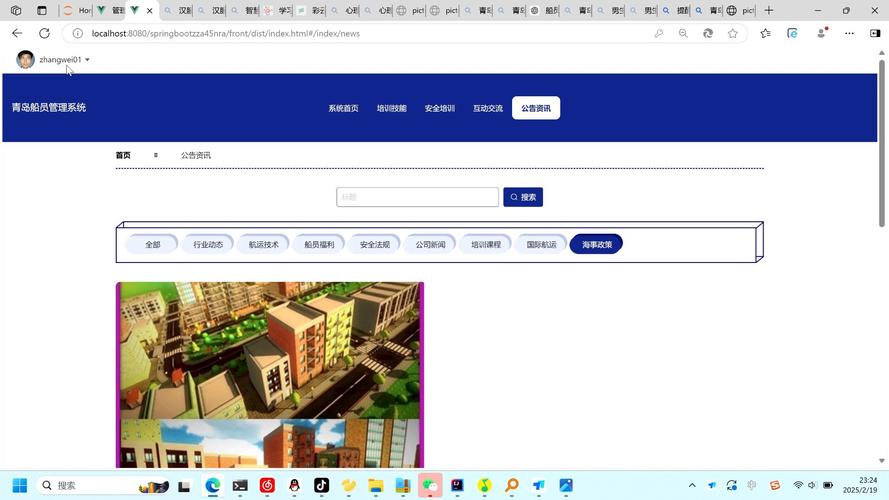Screen dimensions: 889x500
Task: Open TikTok from the Windows taskbar
Action: [321, 486]
